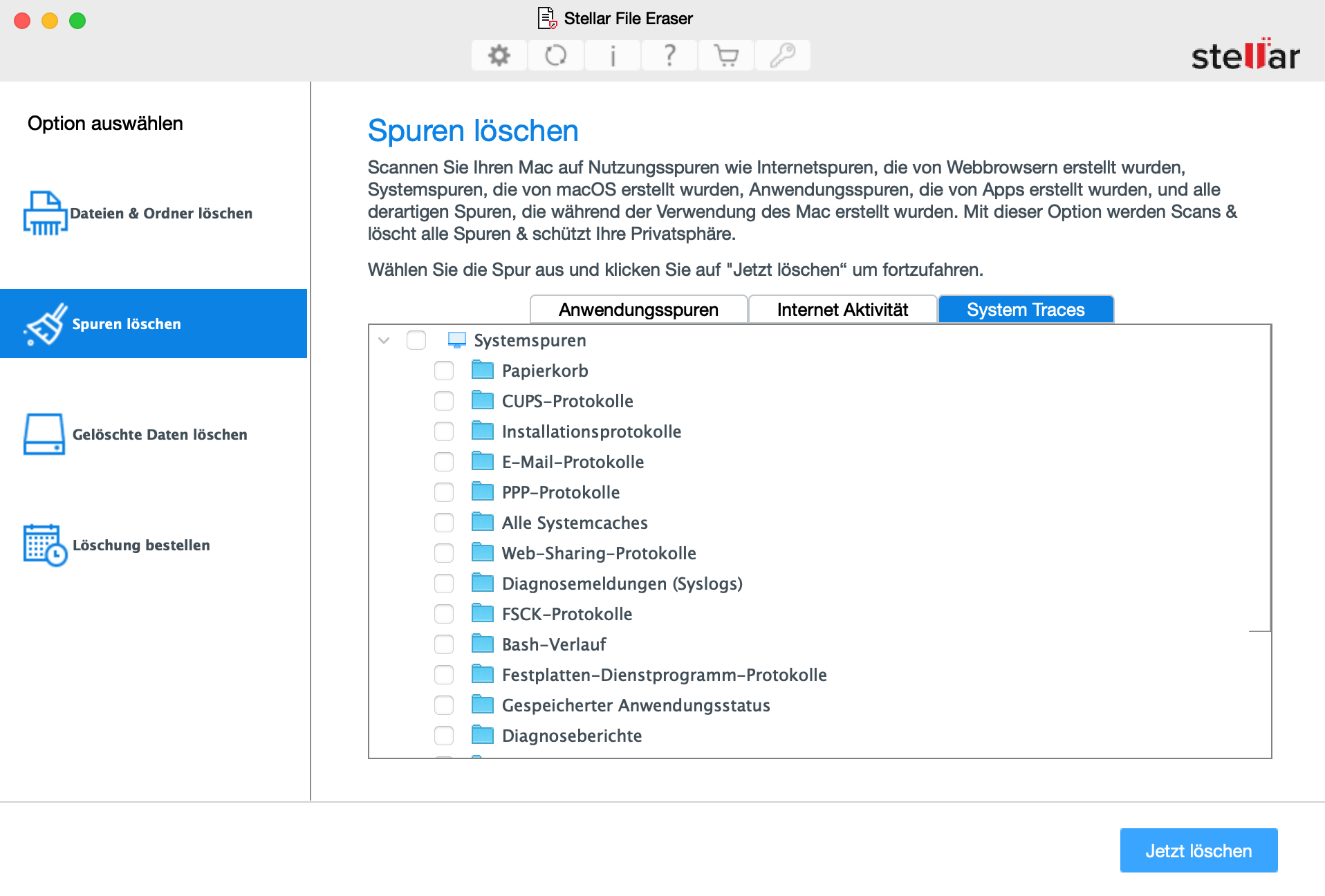Click the 'Bash-Verlauf' row label
1325x896 pixels.
pyautogui.click(x=554, y=644)
